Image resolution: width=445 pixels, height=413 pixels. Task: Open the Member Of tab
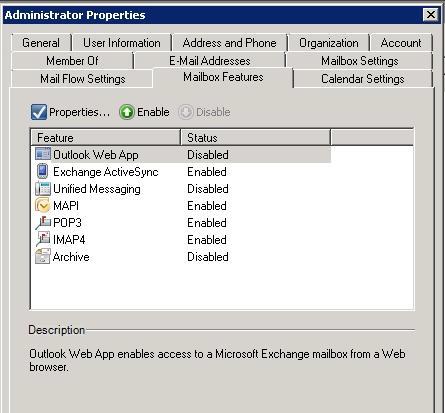(x=72, y=61)
